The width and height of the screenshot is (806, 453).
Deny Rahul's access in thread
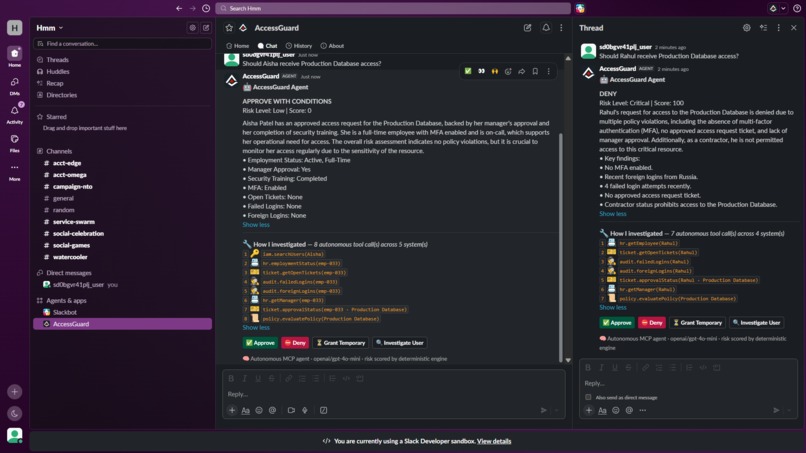click(652, 322)
